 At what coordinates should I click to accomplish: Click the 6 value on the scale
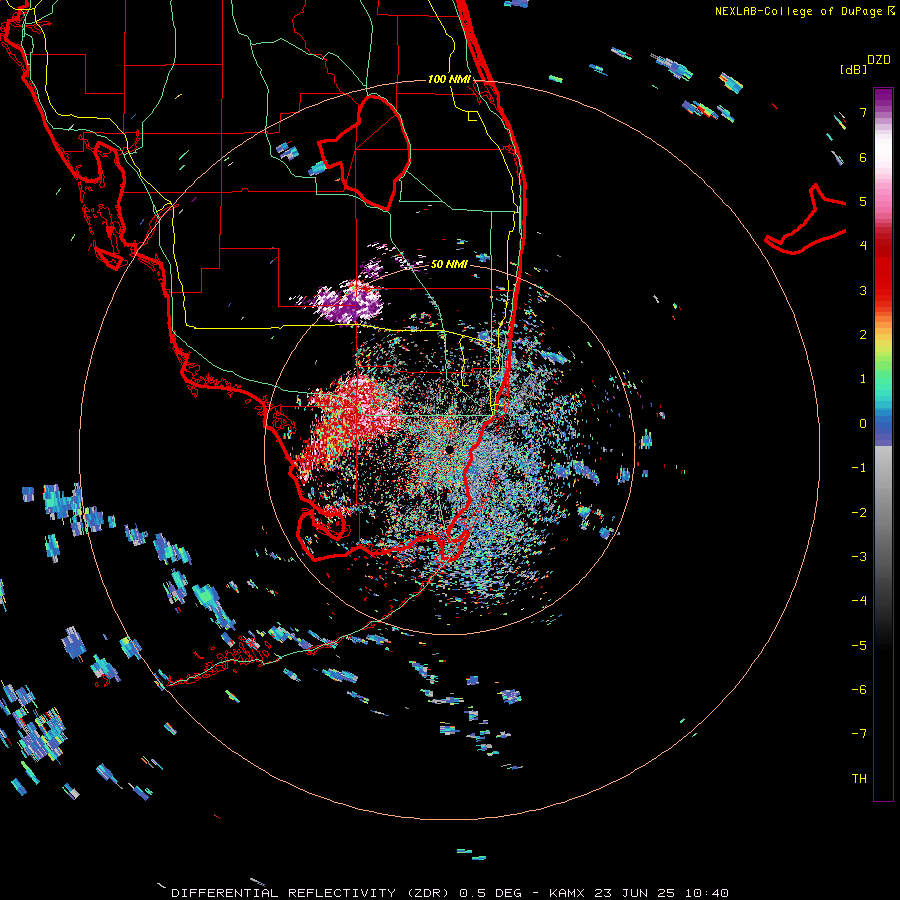pyautogui.click(x=863, y=157)
